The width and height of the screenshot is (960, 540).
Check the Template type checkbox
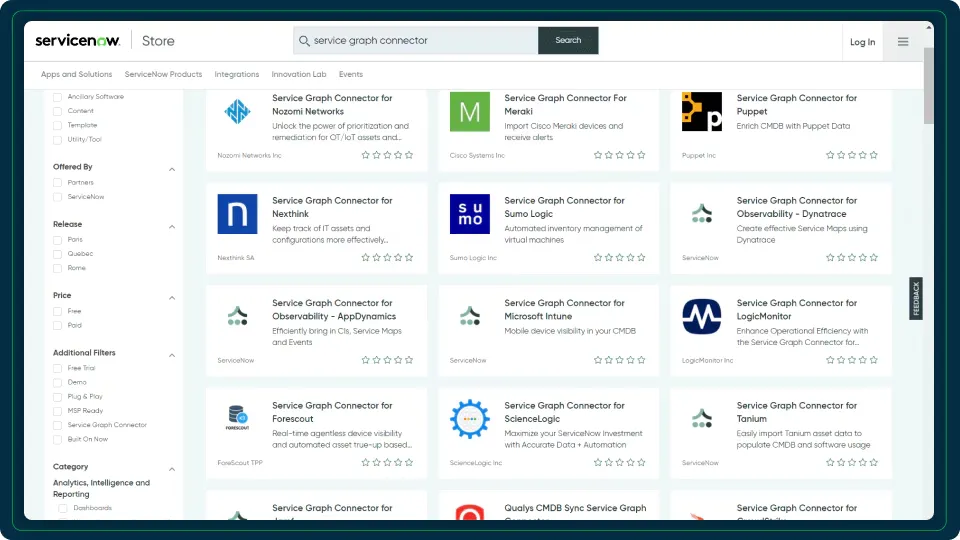click(x=58, y=126)
